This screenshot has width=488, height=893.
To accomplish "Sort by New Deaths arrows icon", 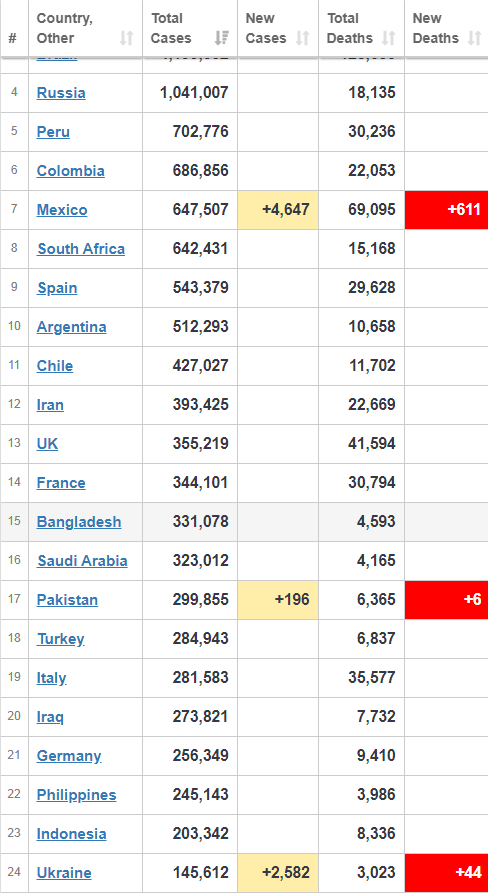I will [474, 38].
